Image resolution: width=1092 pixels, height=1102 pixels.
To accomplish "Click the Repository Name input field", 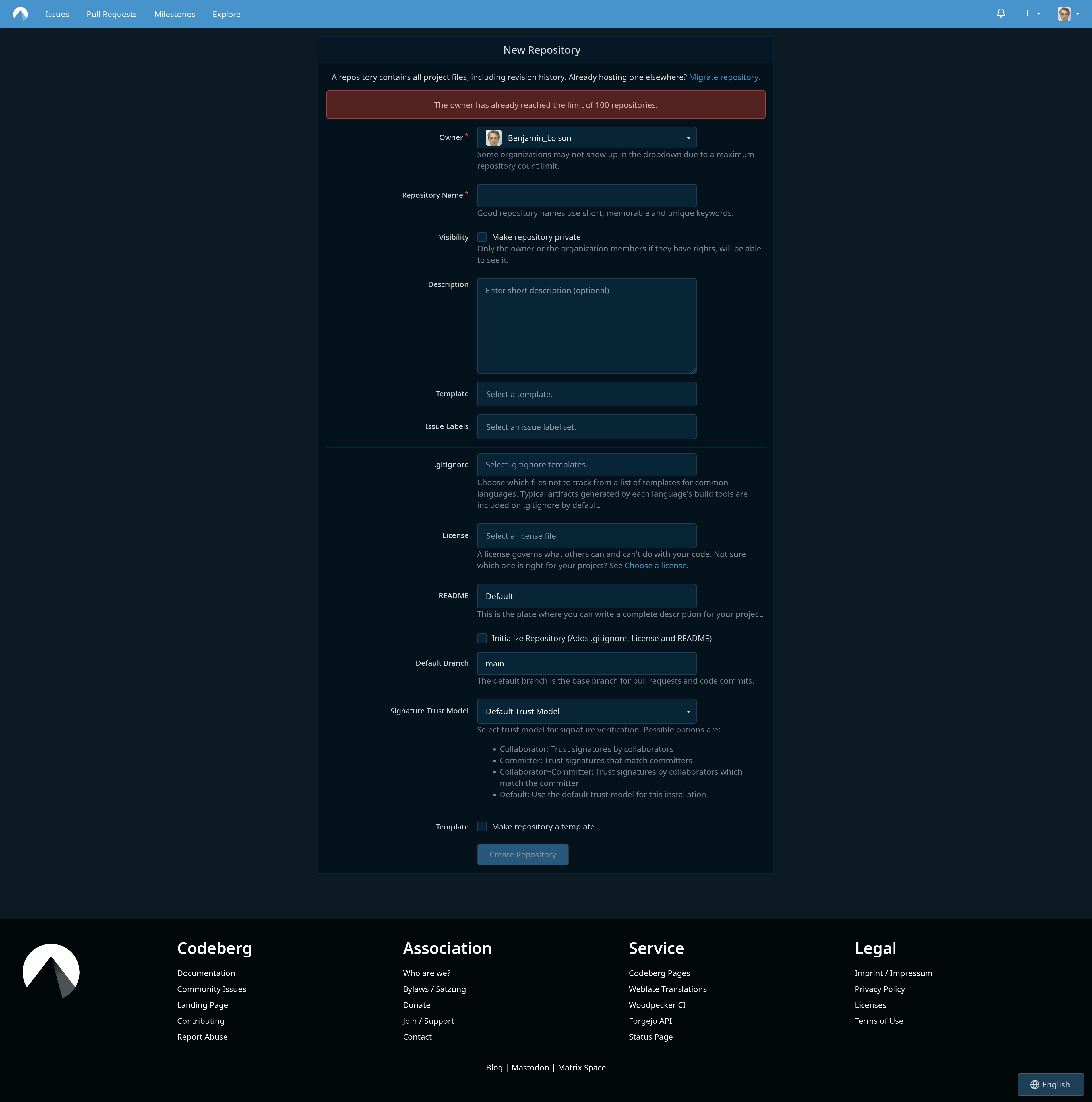I will 586,196.
